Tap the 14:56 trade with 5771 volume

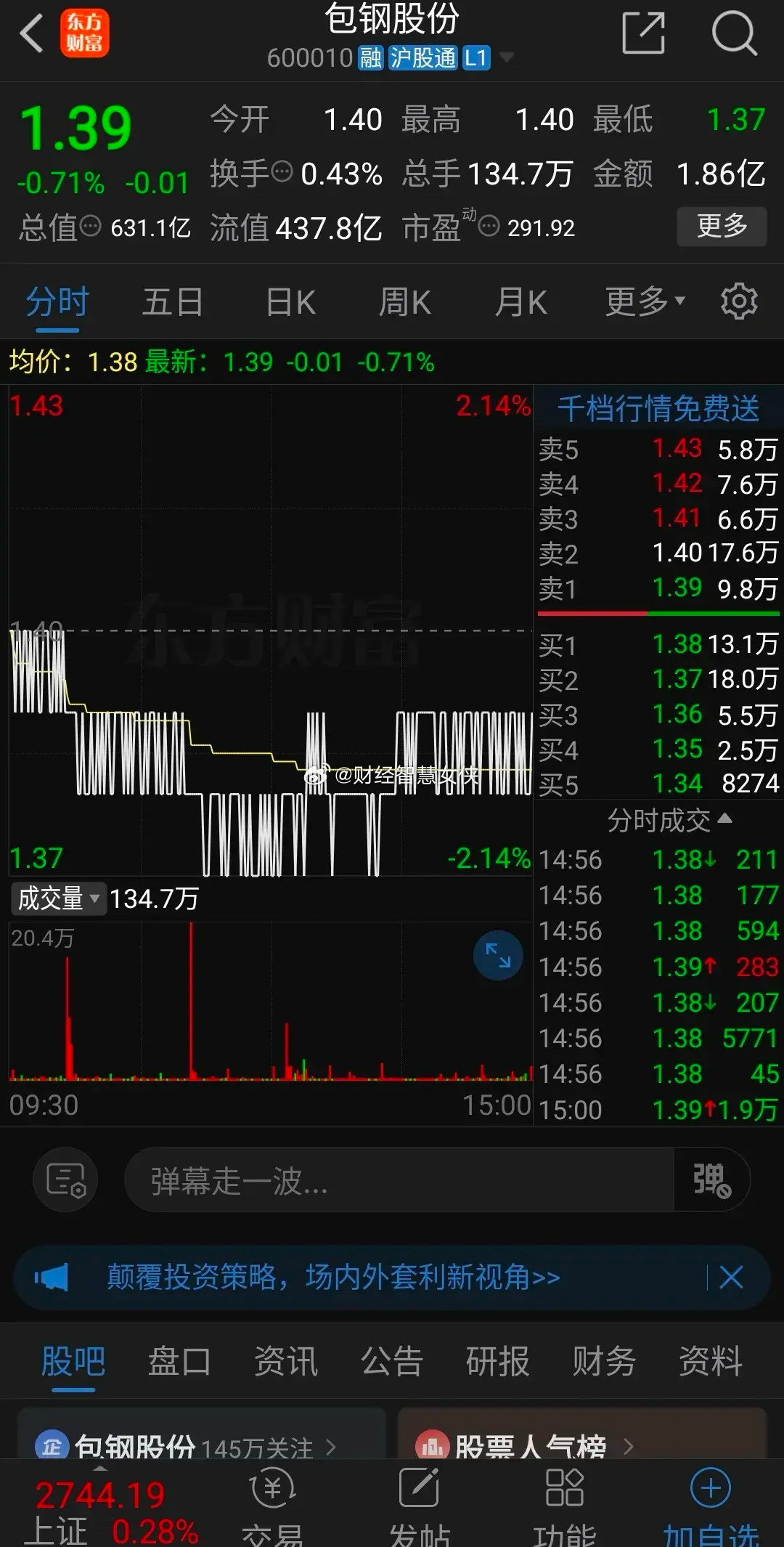(658, 1039)
